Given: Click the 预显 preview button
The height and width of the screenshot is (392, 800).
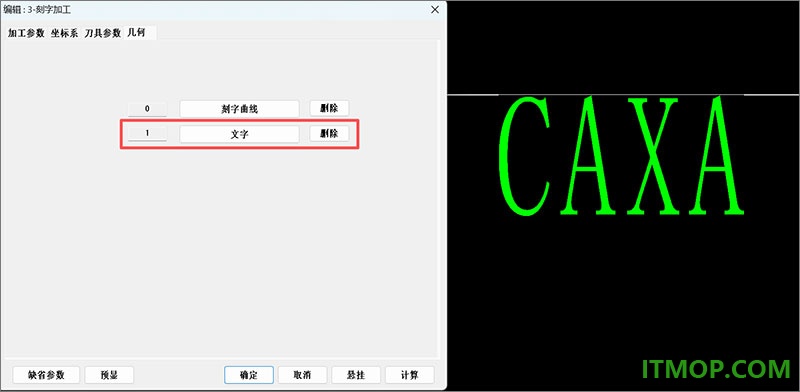Looking at the screenshot, I should 109,375.
